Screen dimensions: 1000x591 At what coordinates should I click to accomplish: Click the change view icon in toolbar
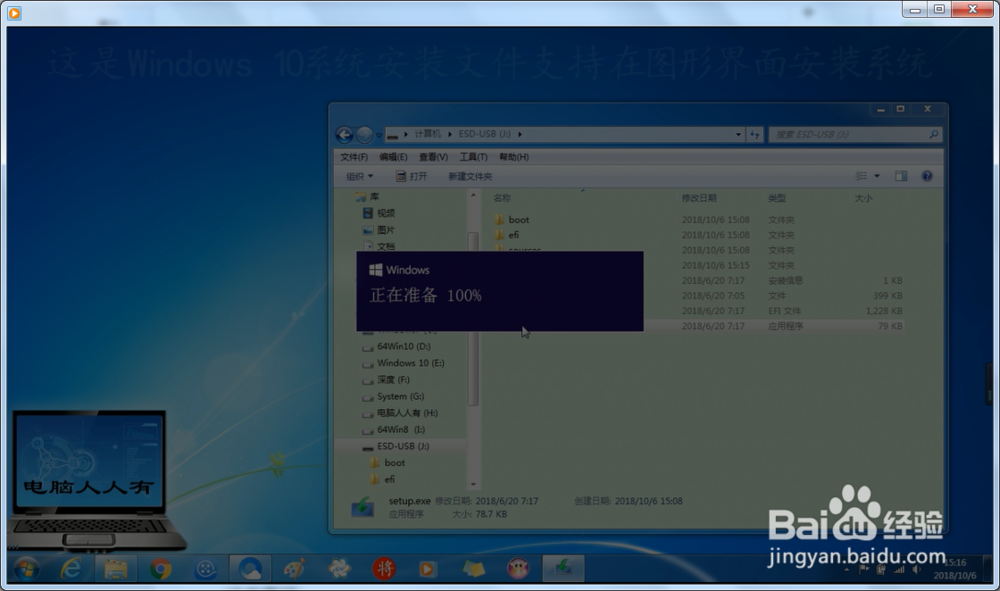[861, 176]
